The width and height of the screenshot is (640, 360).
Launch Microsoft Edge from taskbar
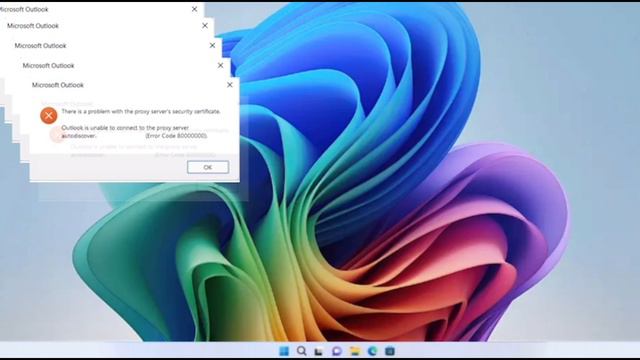point(372,351)
